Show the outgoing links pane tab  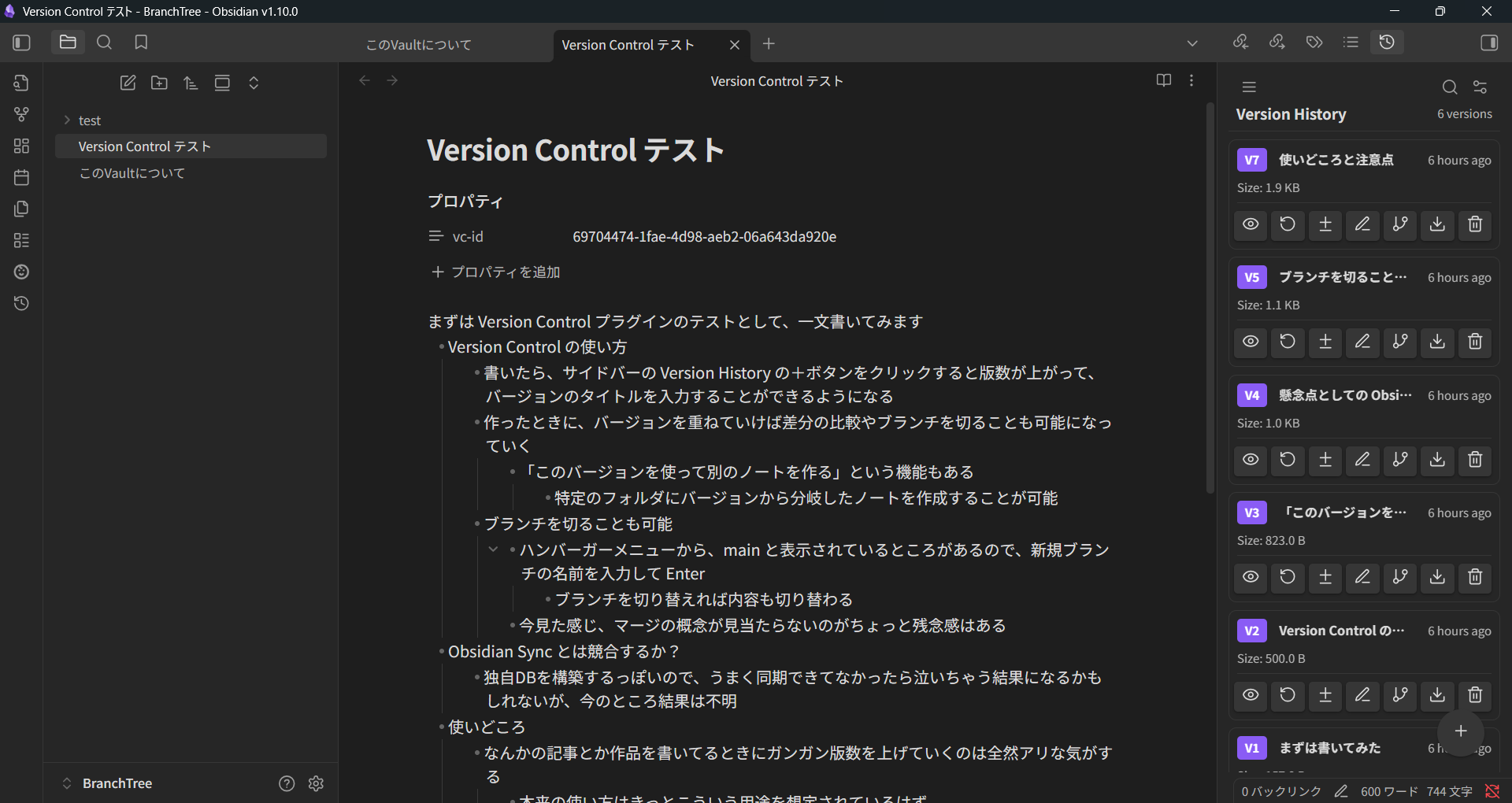click(x=1277, y=43)
